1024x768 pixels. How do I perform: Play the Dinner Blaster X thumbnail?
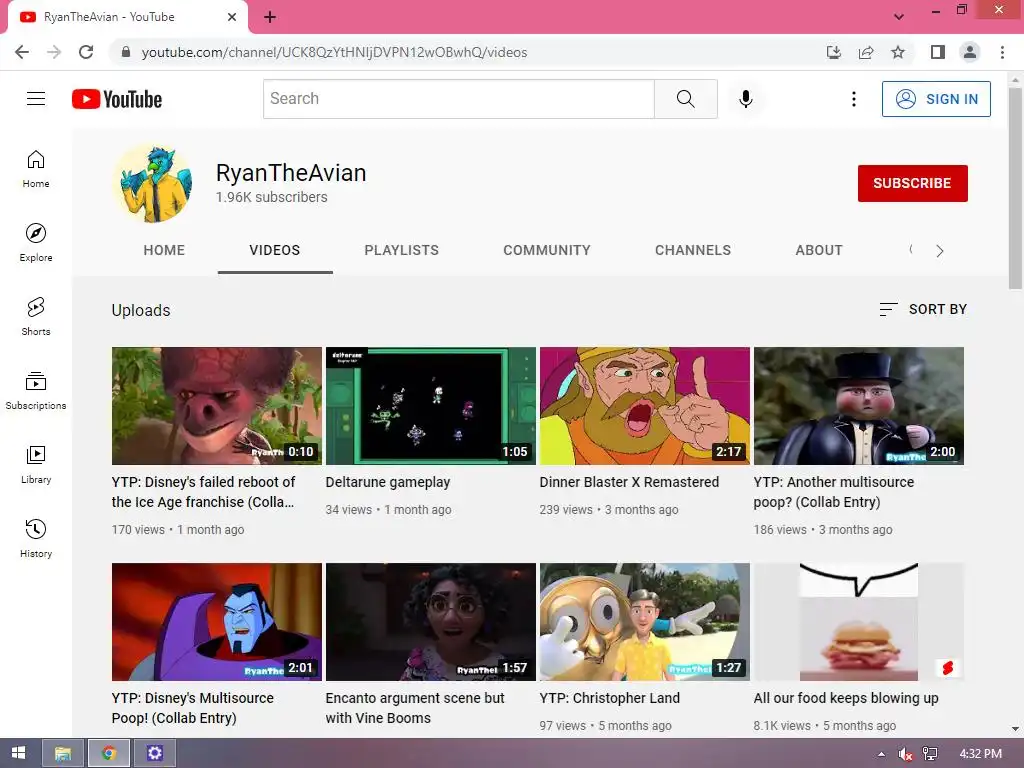(x=645, y=406)
